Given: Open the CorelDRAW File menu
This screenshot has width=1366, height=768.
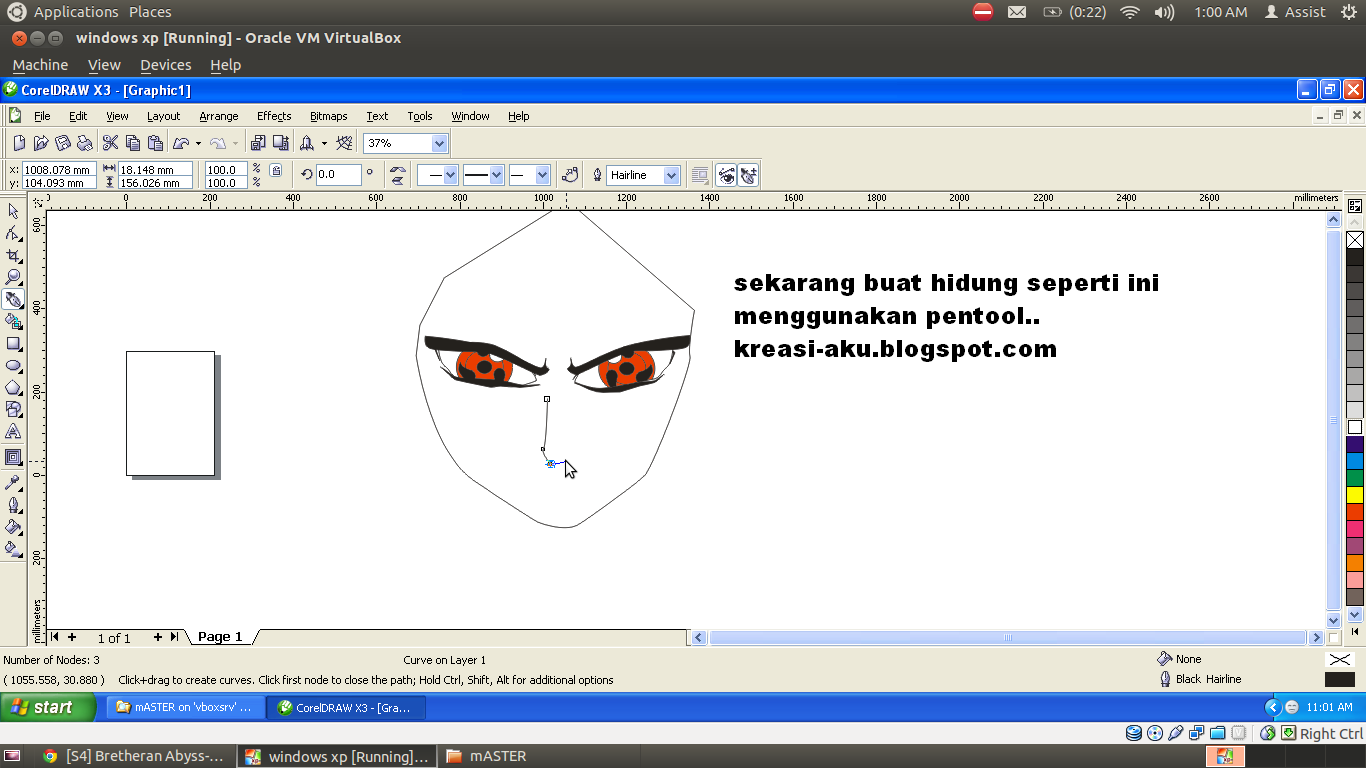Looking at the screenshot, I should (x=42, y=116).
